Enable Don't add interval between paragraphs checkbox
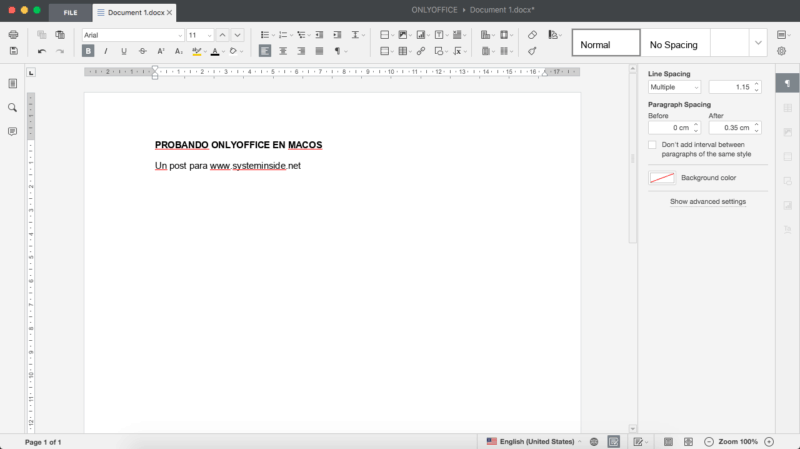The width and height of the screenshot is (800, 449). [x=652, y=145]
